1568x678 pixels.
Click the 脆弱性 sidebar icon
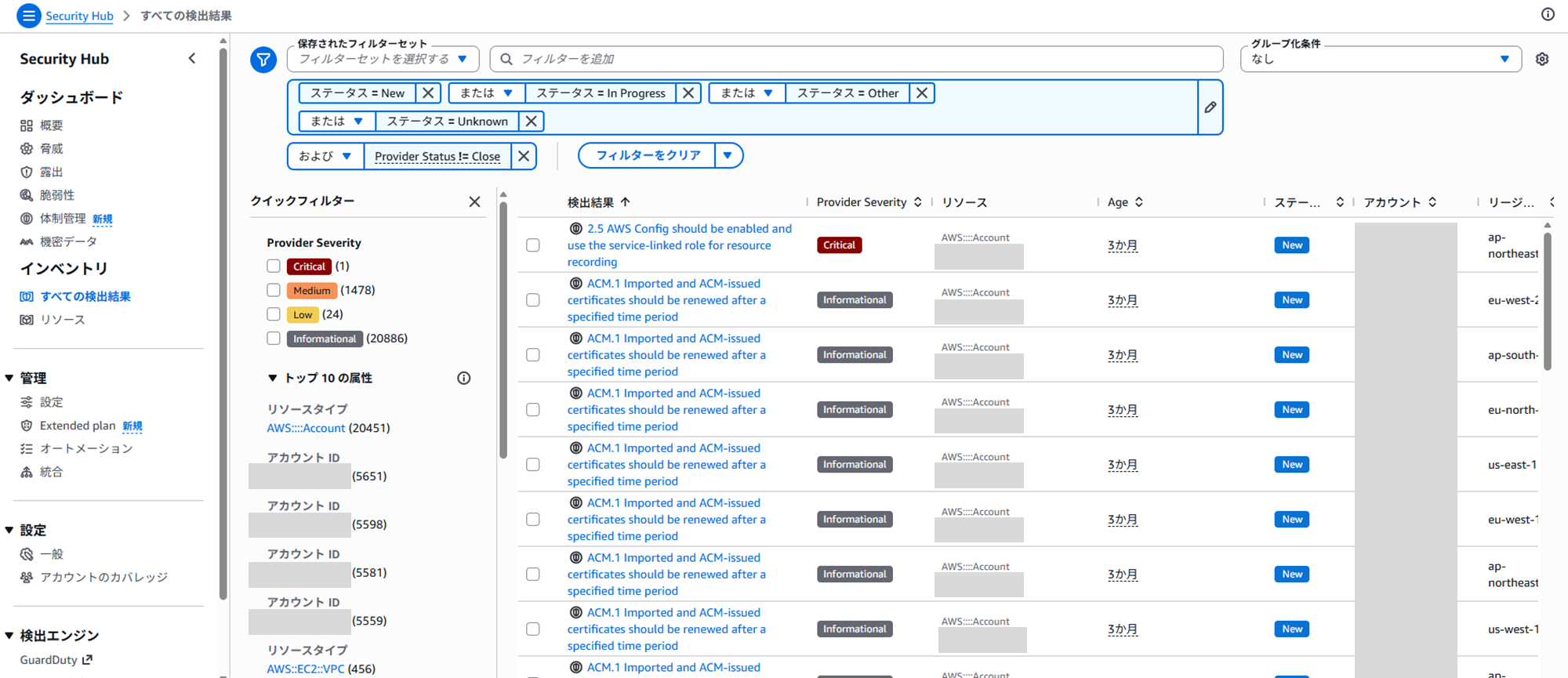point(27,195)
